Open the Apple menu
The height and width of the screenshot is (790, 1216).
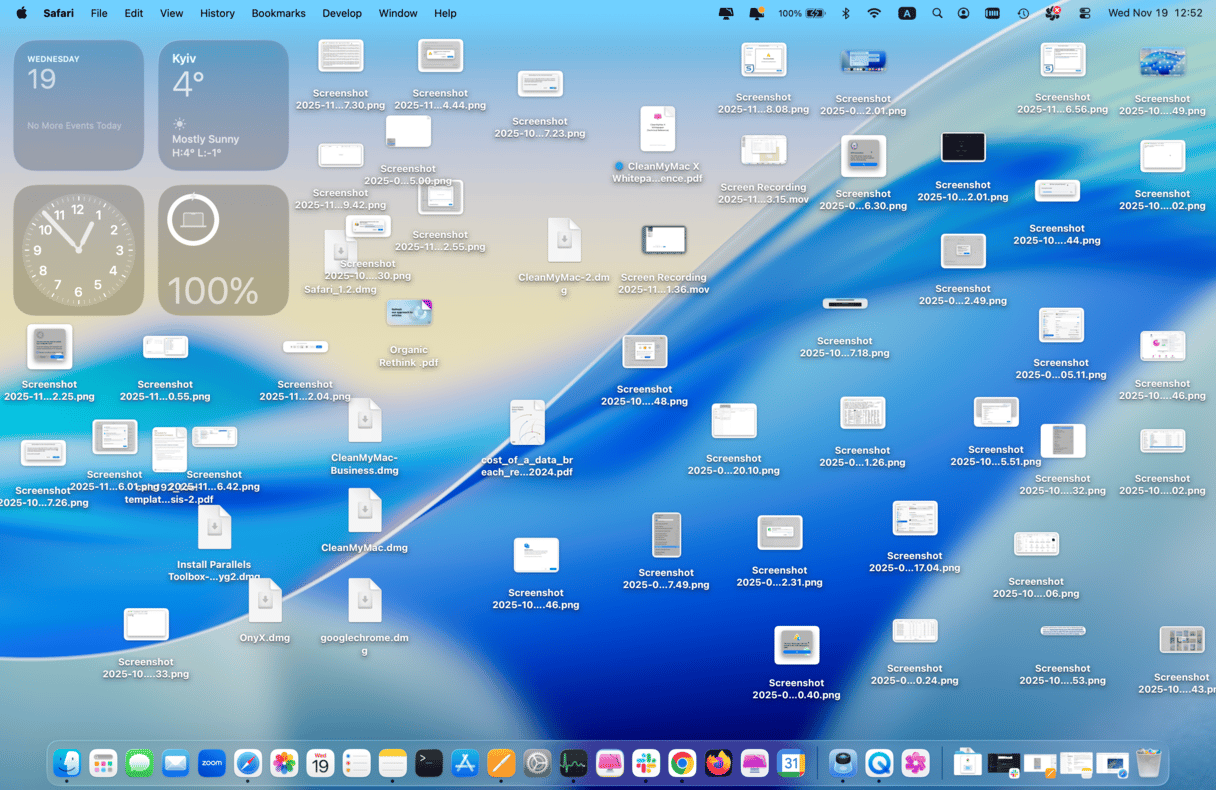[21, 13]
